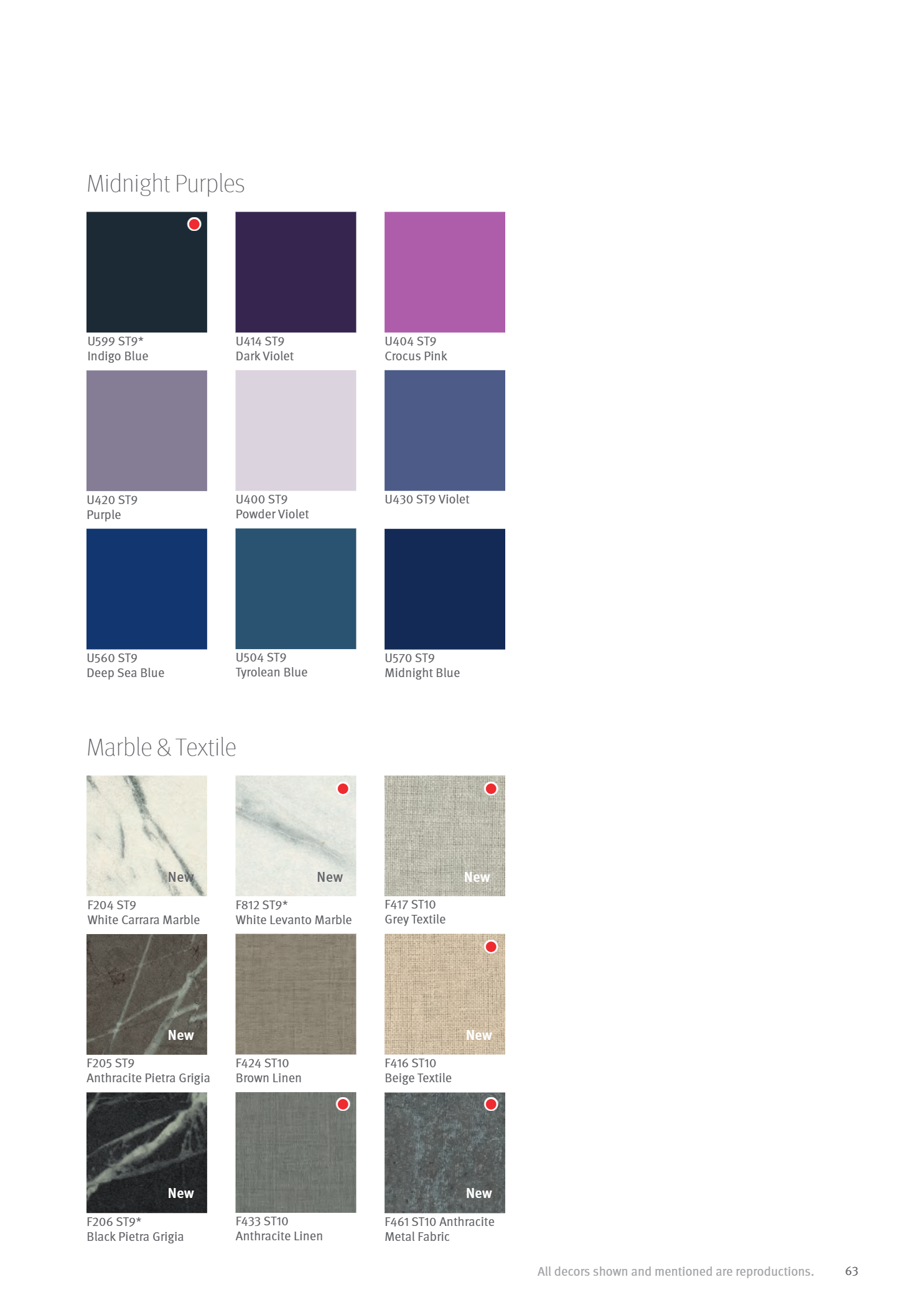Click the New badge on Black Pietra Grigia
The width and height of the screenshot is (924, 1310).
[x=180, y=1193]
